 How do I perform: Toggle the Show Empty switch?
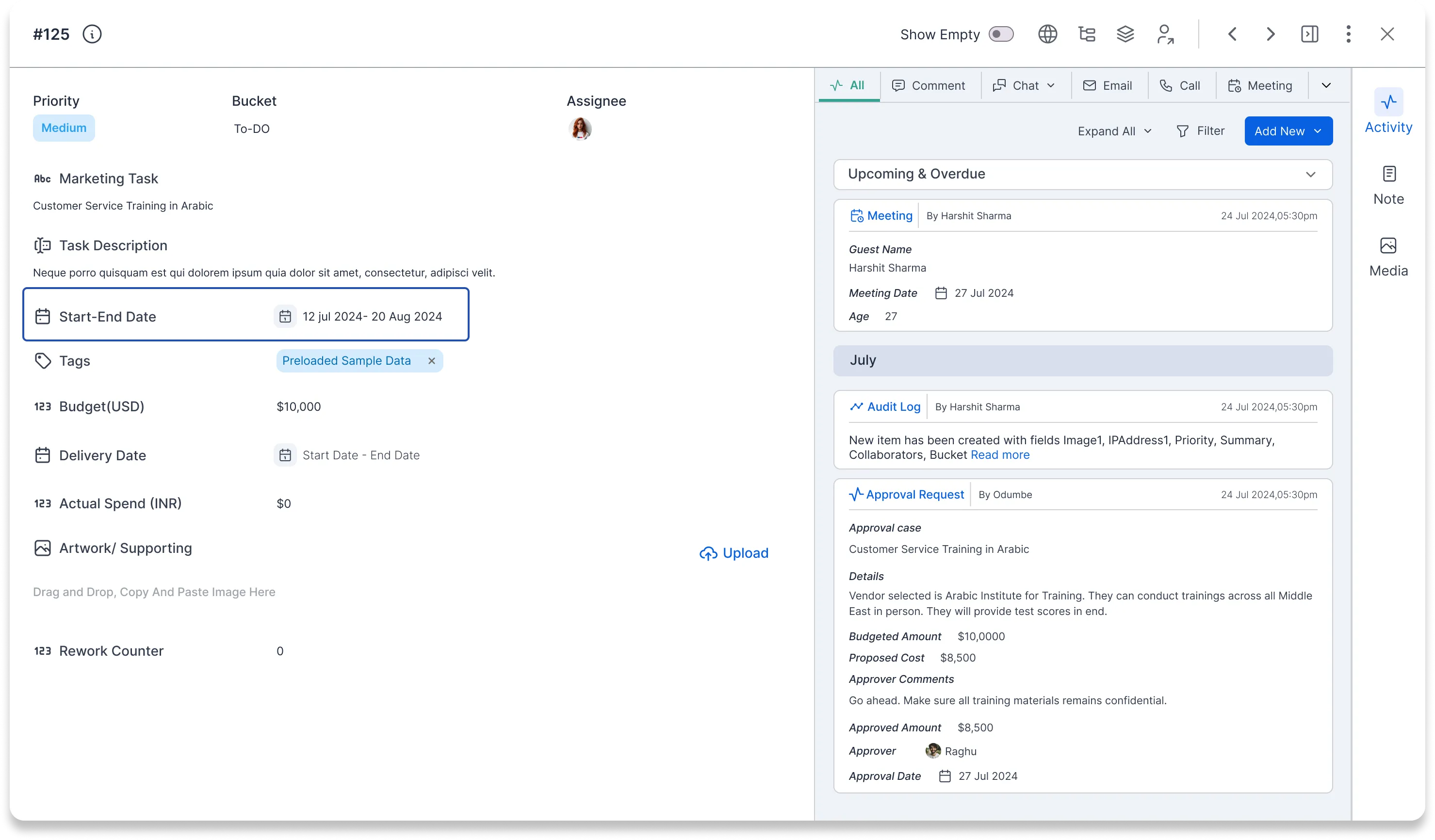1000,34
